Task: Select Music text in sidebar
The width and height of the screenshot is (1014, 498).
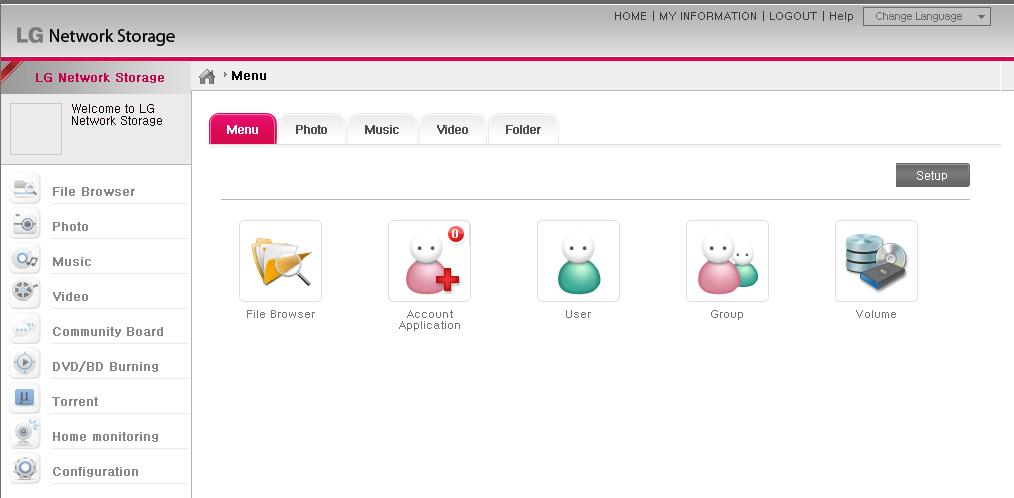Action: 72,261
